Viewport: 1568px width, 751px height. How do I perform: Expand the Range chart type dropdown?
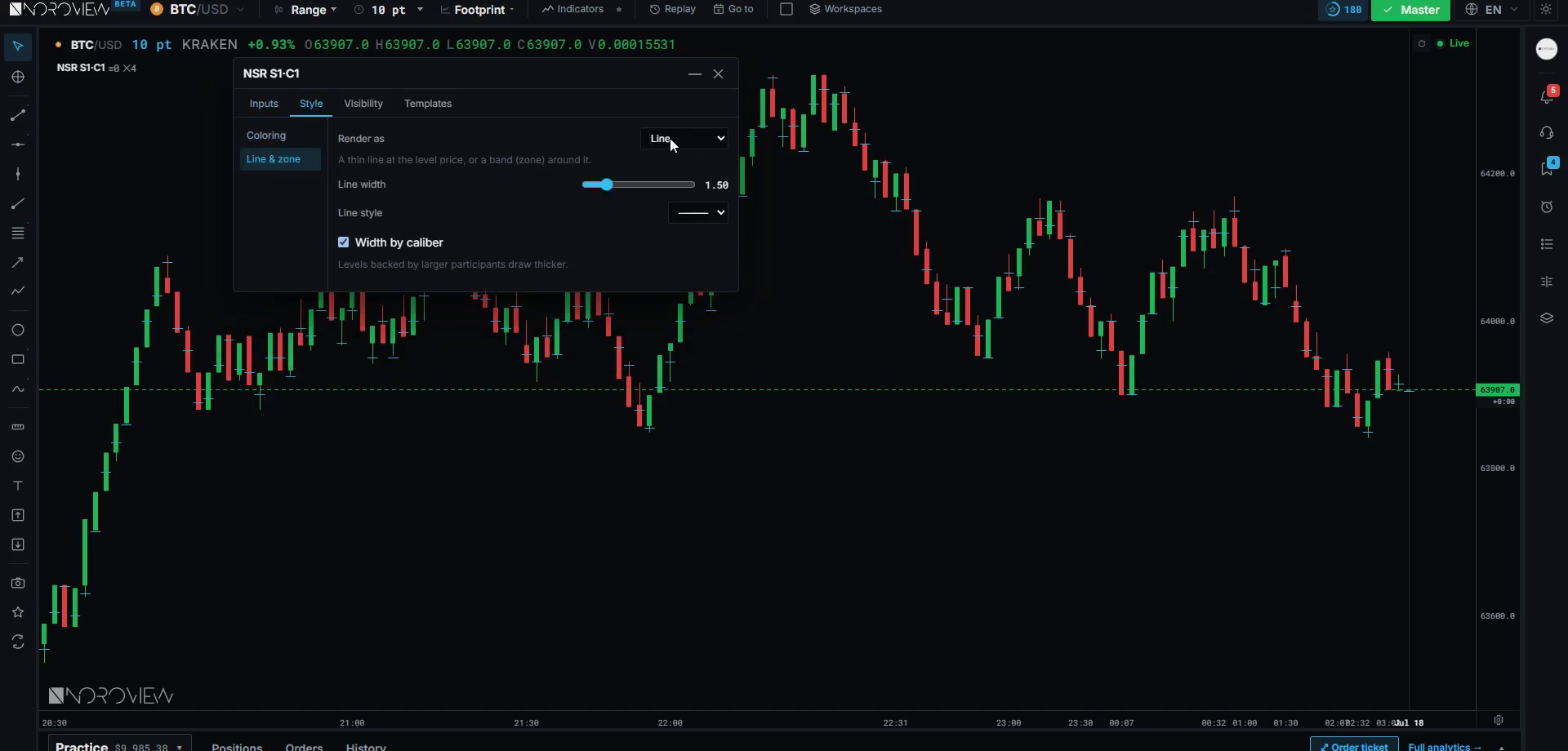pos(306,10)
